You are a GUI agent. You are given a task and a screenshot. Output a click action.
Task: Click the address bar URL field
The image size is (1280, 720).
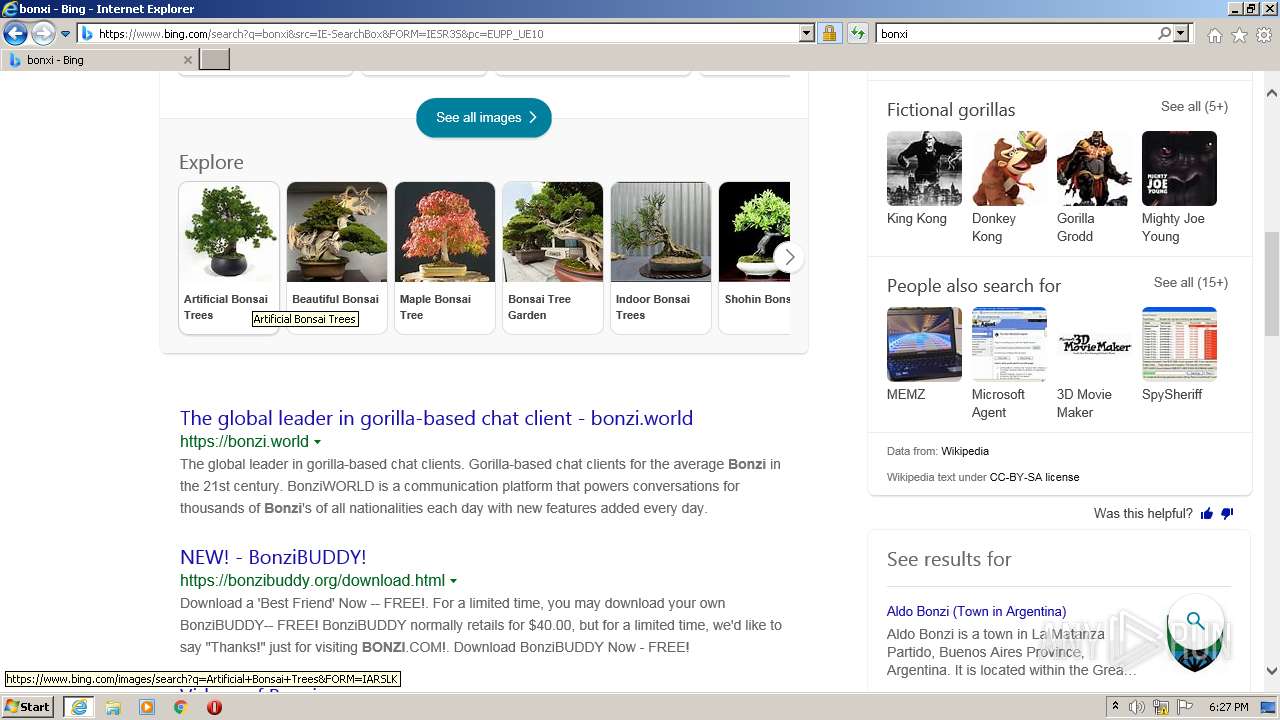(x=447, y=34)
